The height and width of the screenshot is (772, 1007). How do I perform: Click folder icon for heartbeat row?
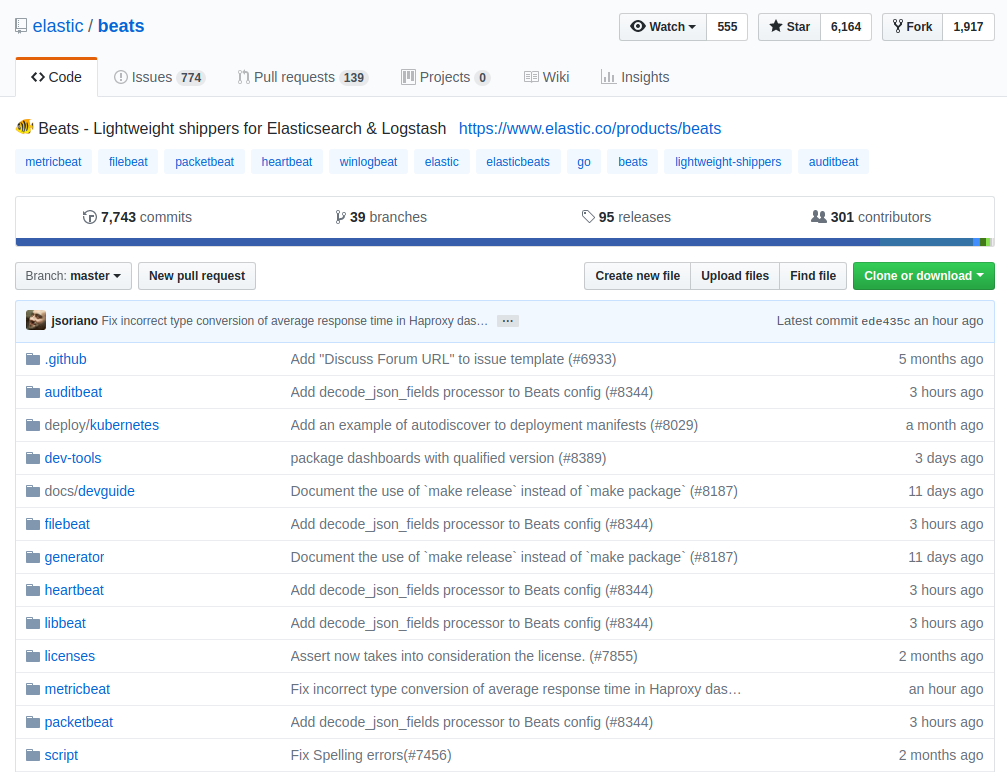33,590
